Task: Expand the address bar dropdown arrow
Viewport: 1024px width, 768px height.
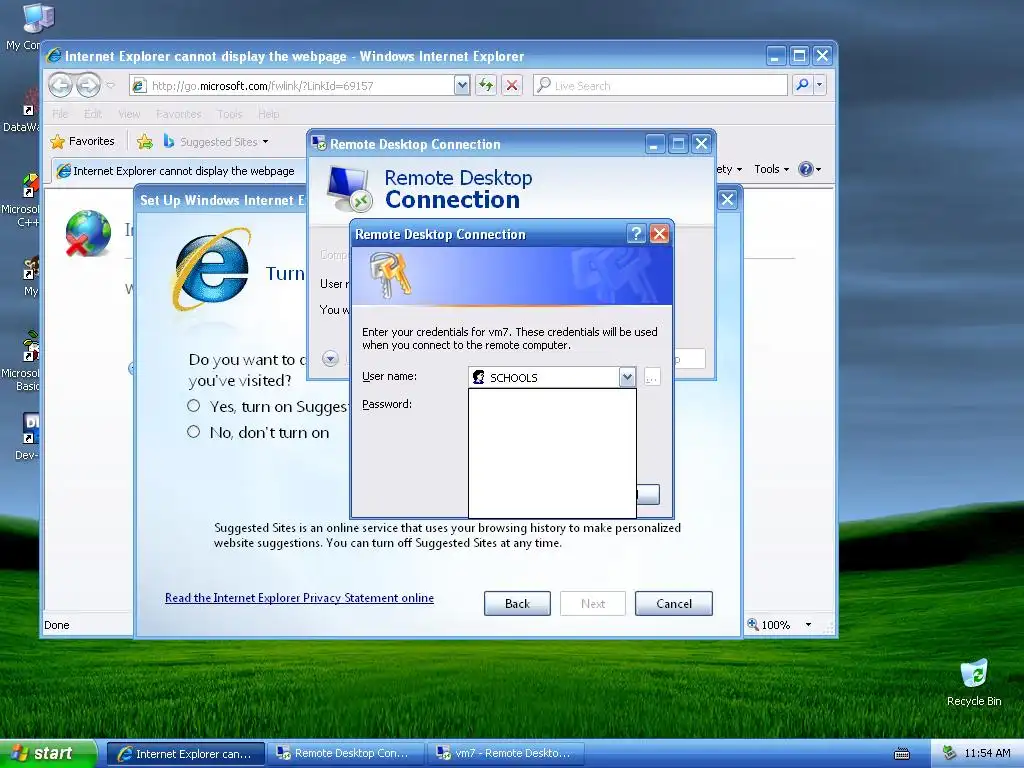Action: [462, 85]
